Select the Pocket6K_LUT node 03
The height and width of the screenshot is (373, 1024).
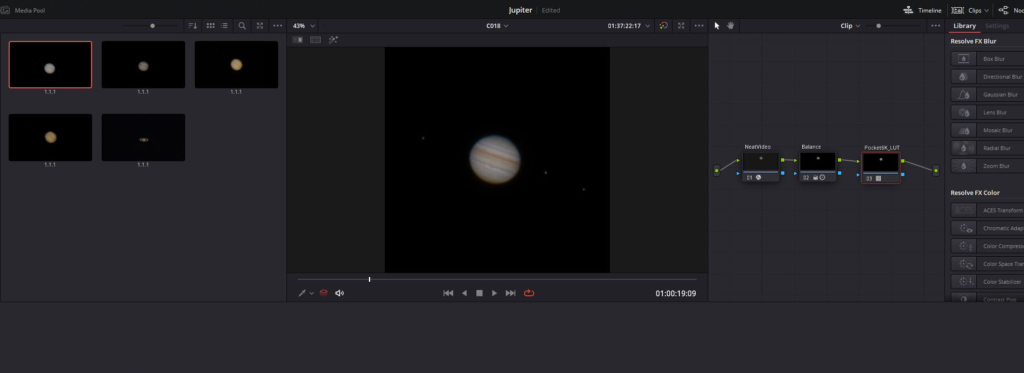click(x=881, y=168)
